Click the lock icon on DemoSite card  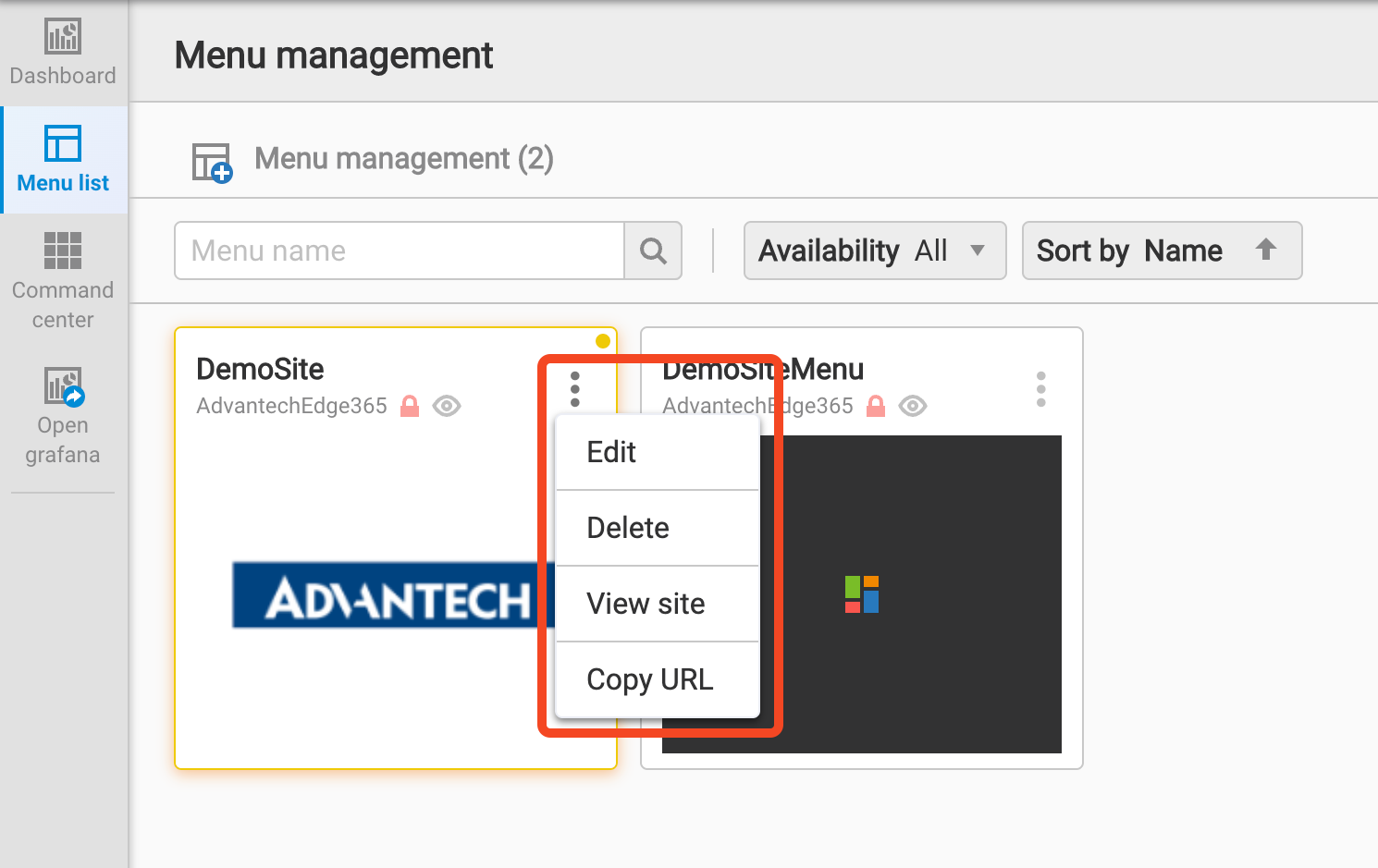pyautogui.click(x=410, y=406)
